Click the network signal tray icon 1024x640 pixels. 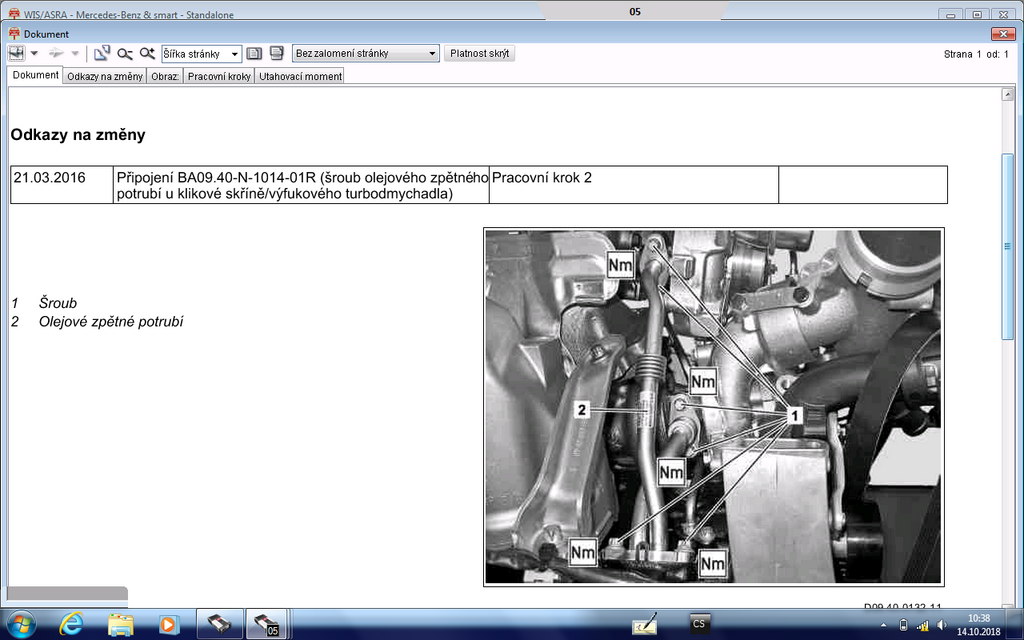click(922, 626)
